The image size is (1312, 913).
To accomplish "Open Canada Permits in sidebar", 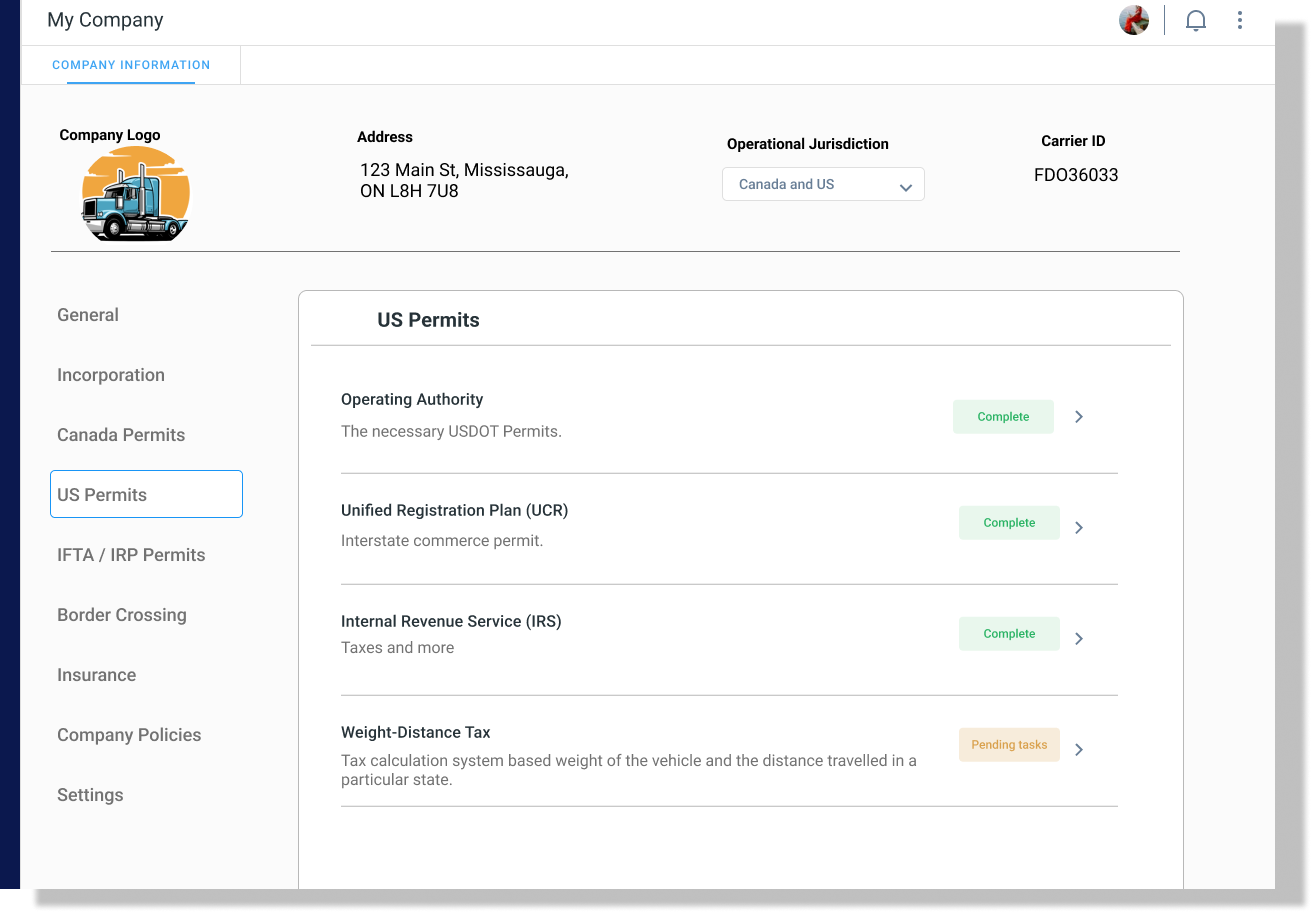I will (121, 435).
